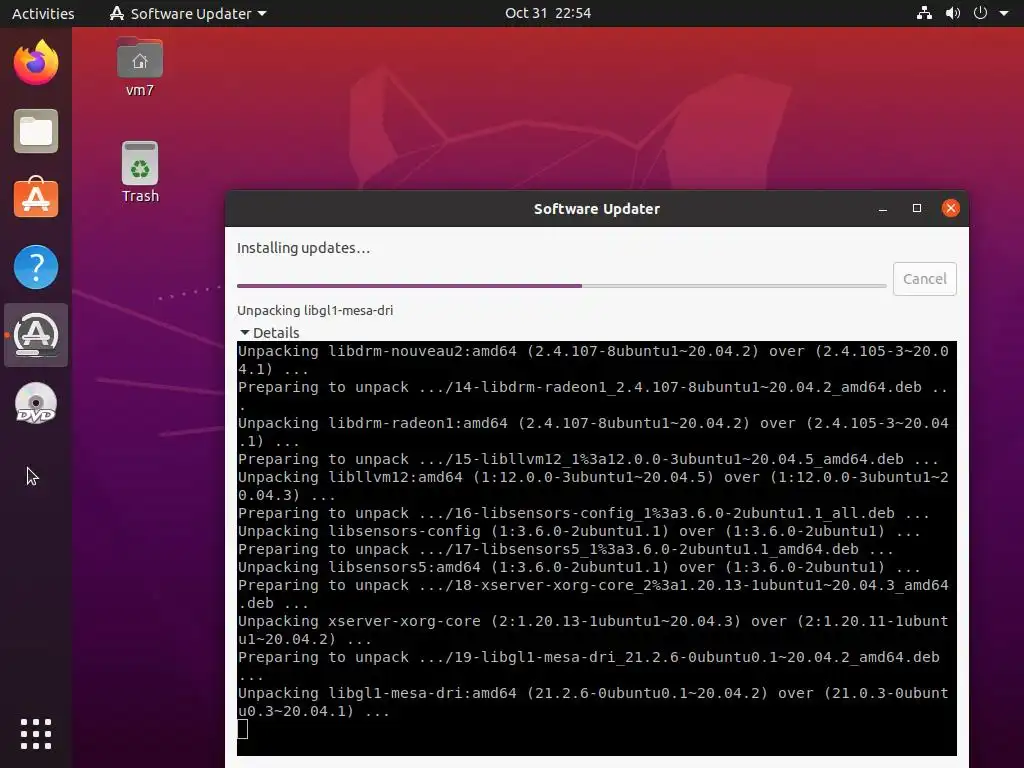The image size is (1024, 768).
Task: Click the power icon in top bar
Action: coord(980,13)
